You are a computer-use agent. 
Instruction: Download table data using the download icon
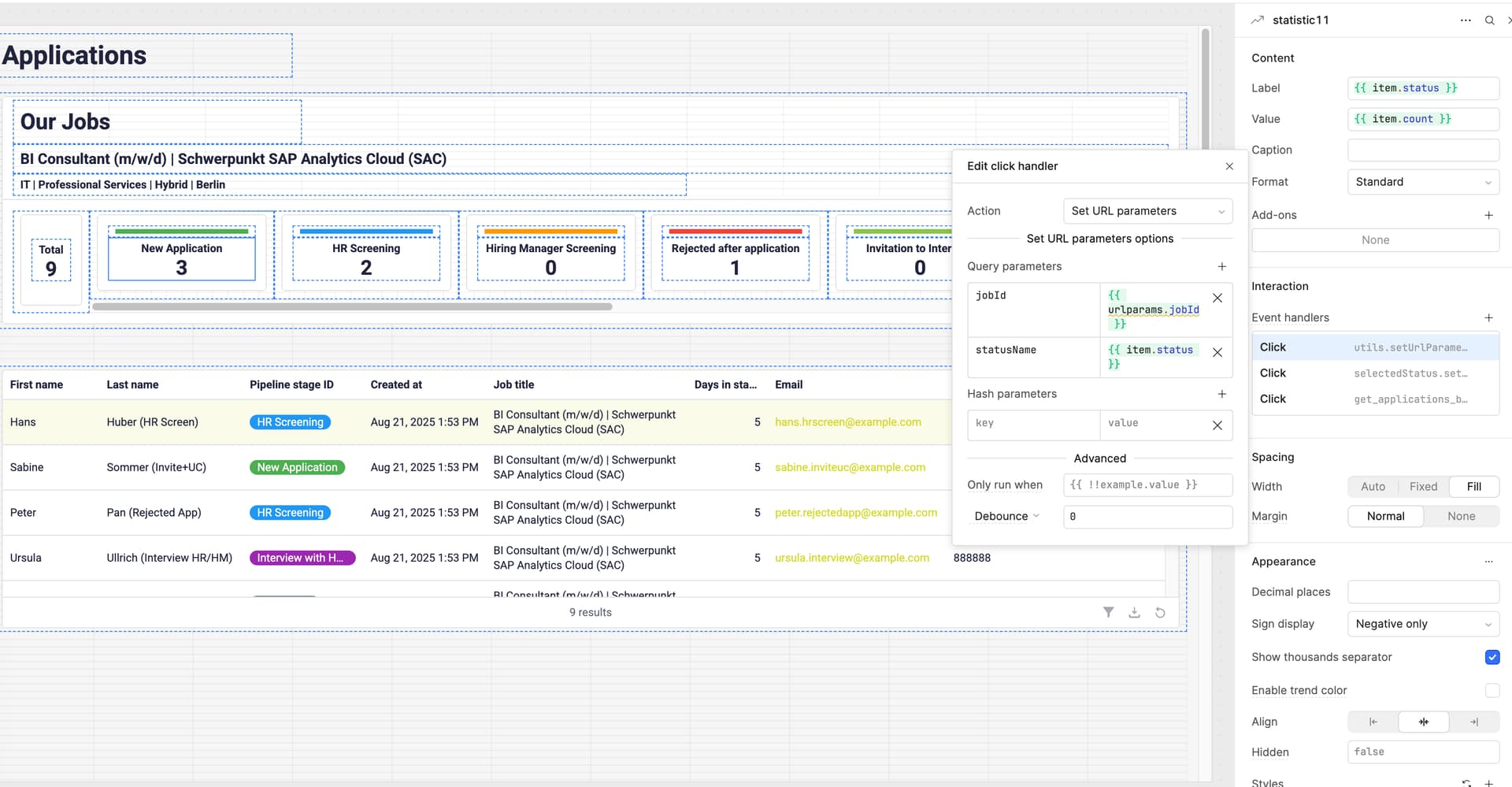click(1134, 612)
